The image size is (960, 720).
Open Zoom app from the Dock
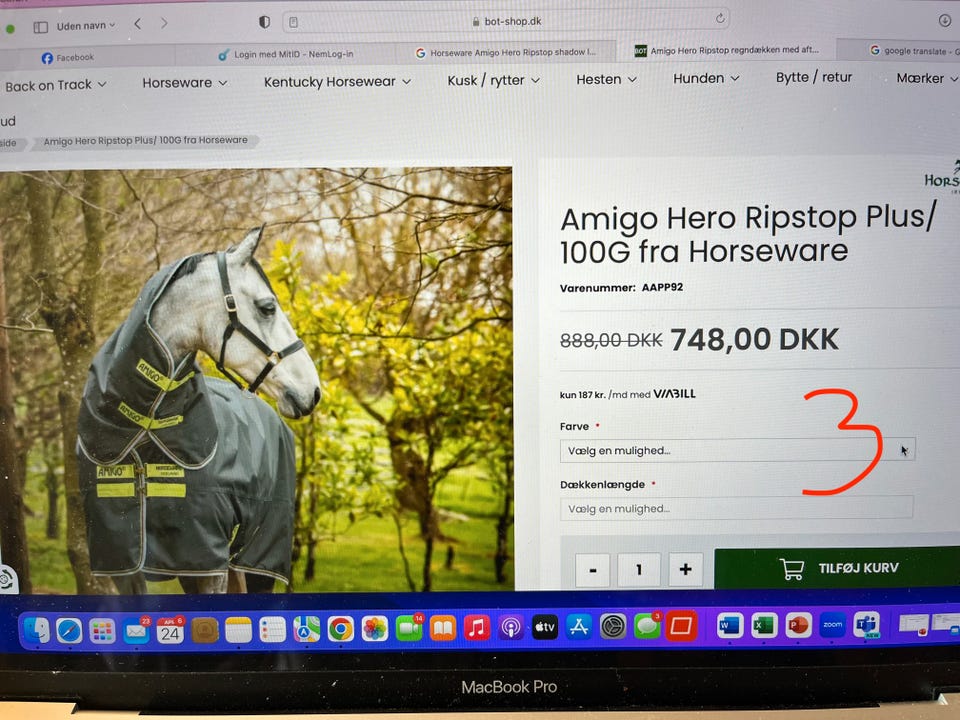[x=833, y=624]
